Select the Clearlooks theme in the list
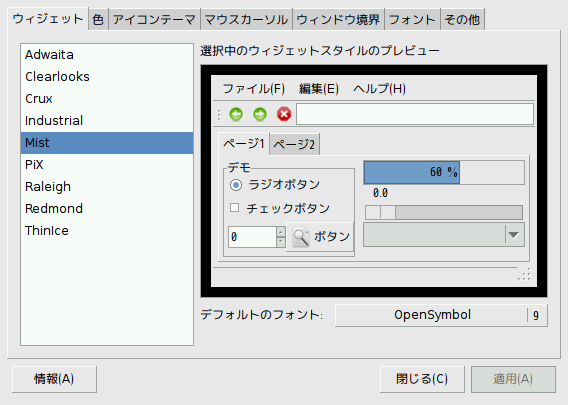The height and width of the screenshot is (405, 568). tap(107, 77)
